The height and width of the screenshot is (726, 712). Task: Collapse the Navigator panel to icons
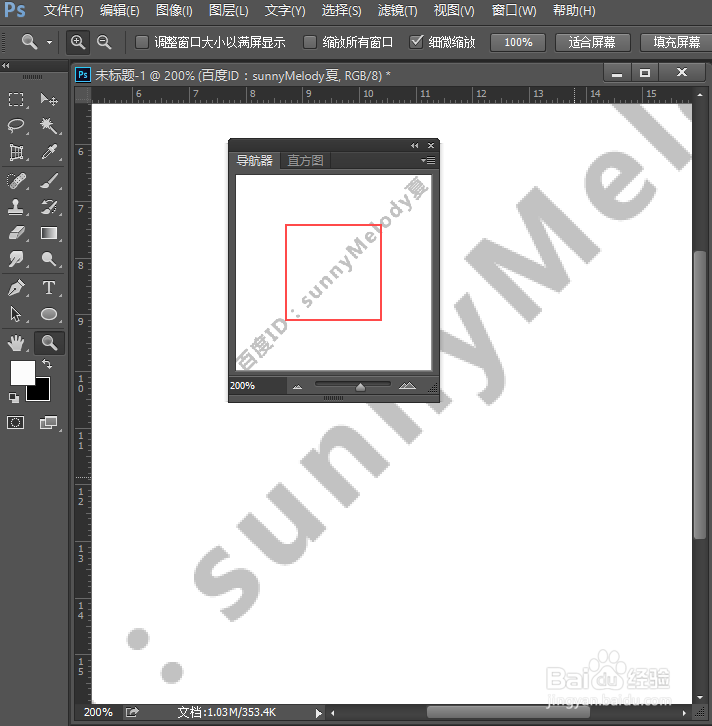[x=414, y=145]
